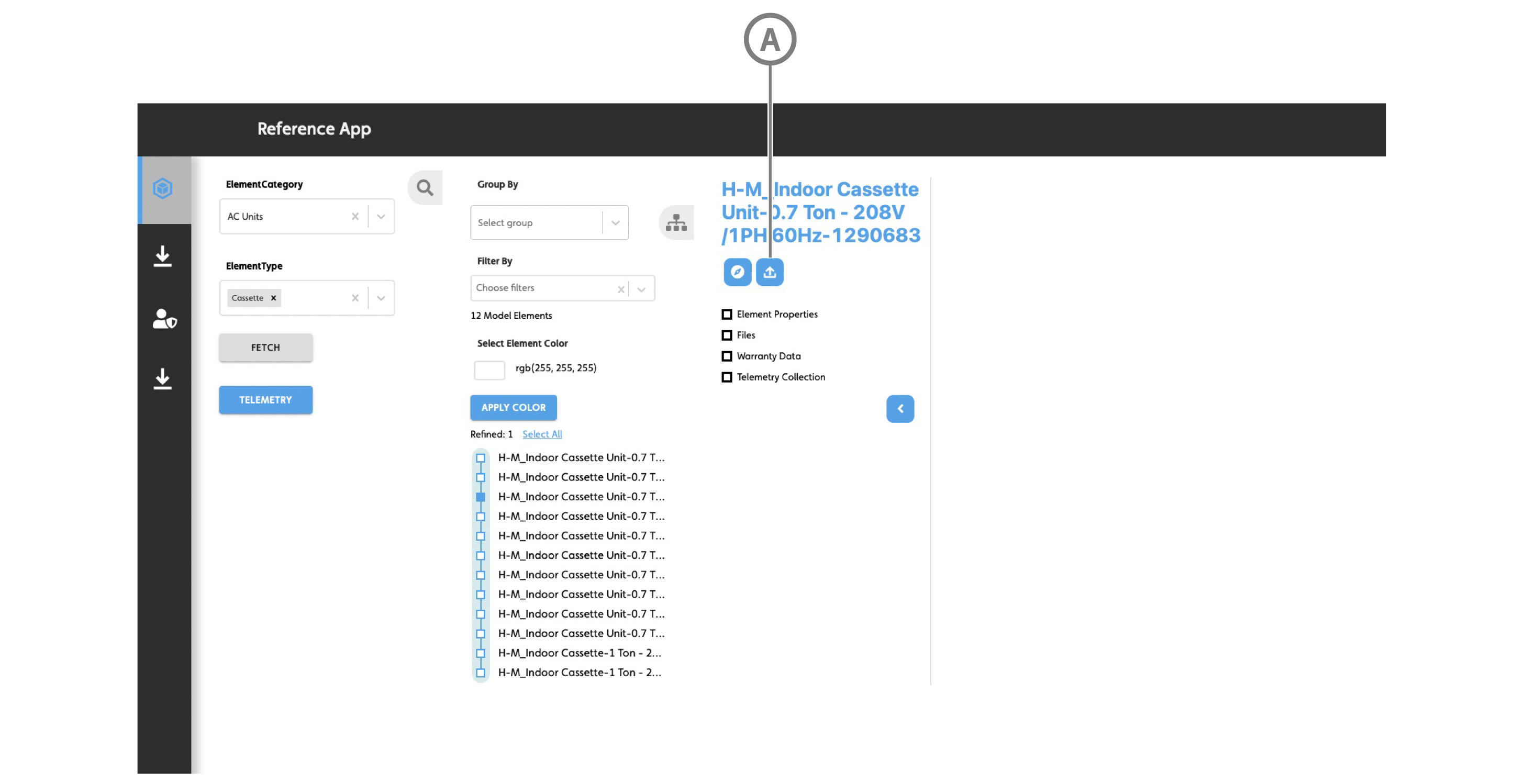Check the Warranty Data checkbox
This screenshot has width=1514, height=784.
(x=727, y=356)
